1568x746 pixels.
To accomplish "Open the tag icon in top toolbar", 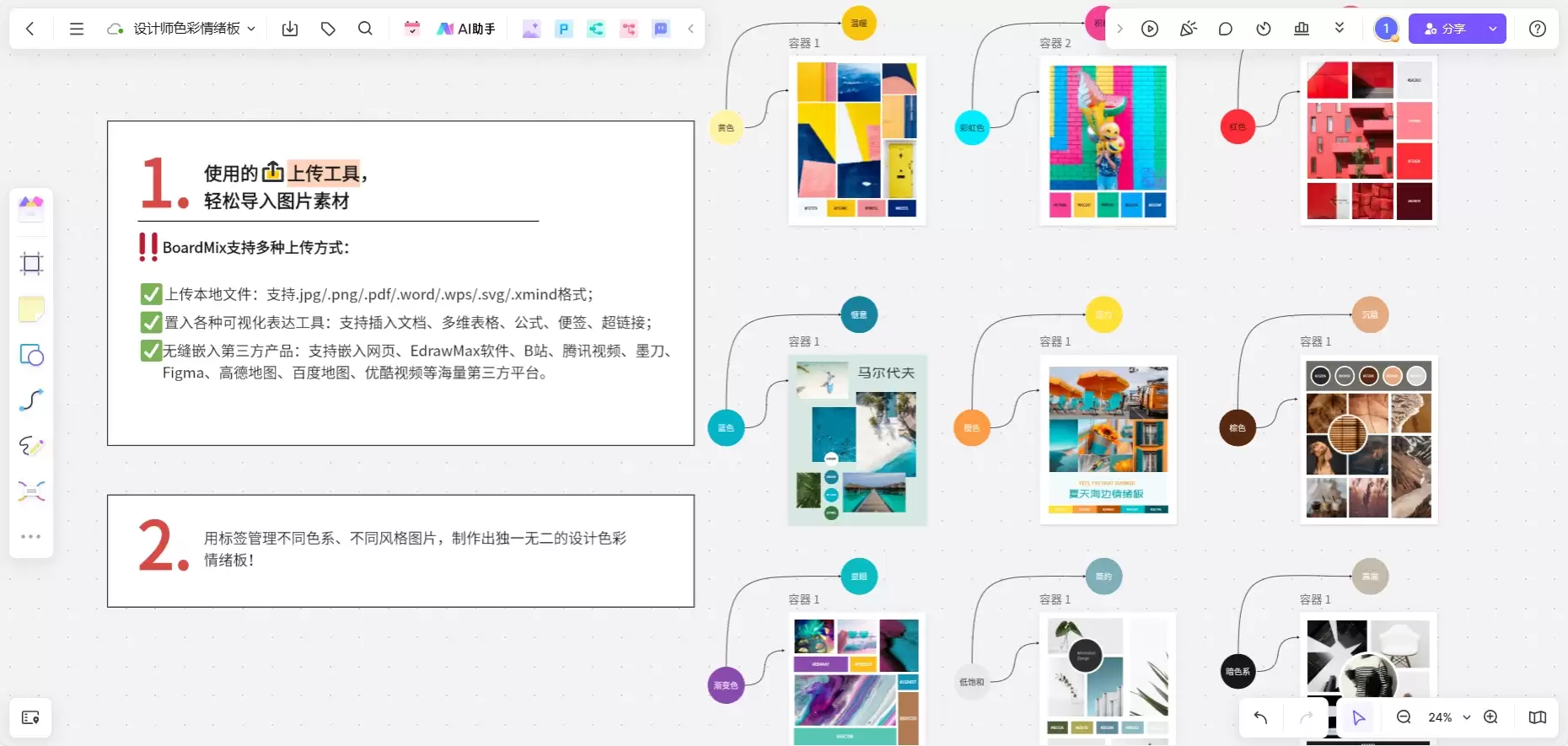I will [328, 29].
